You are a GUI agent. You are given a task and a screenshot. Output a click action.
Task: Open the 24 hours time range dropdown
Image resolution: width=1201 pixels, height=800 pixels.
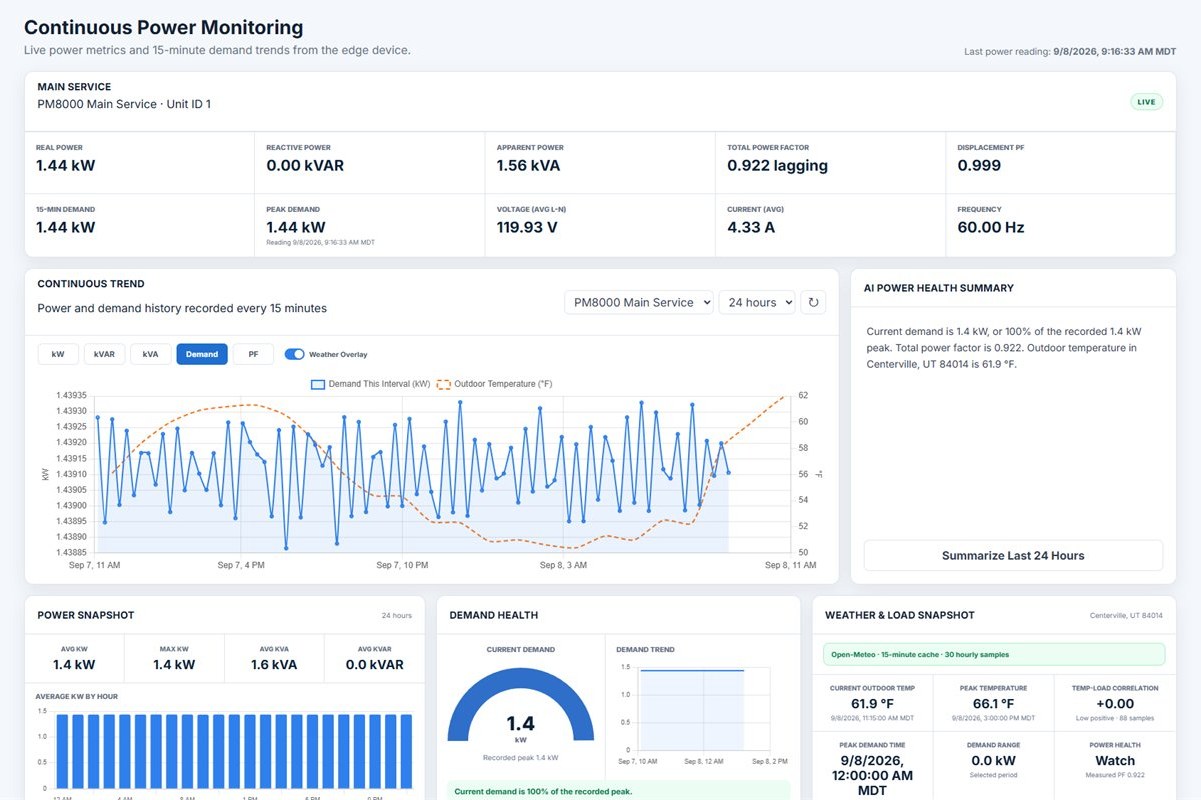tap(756, 302)
